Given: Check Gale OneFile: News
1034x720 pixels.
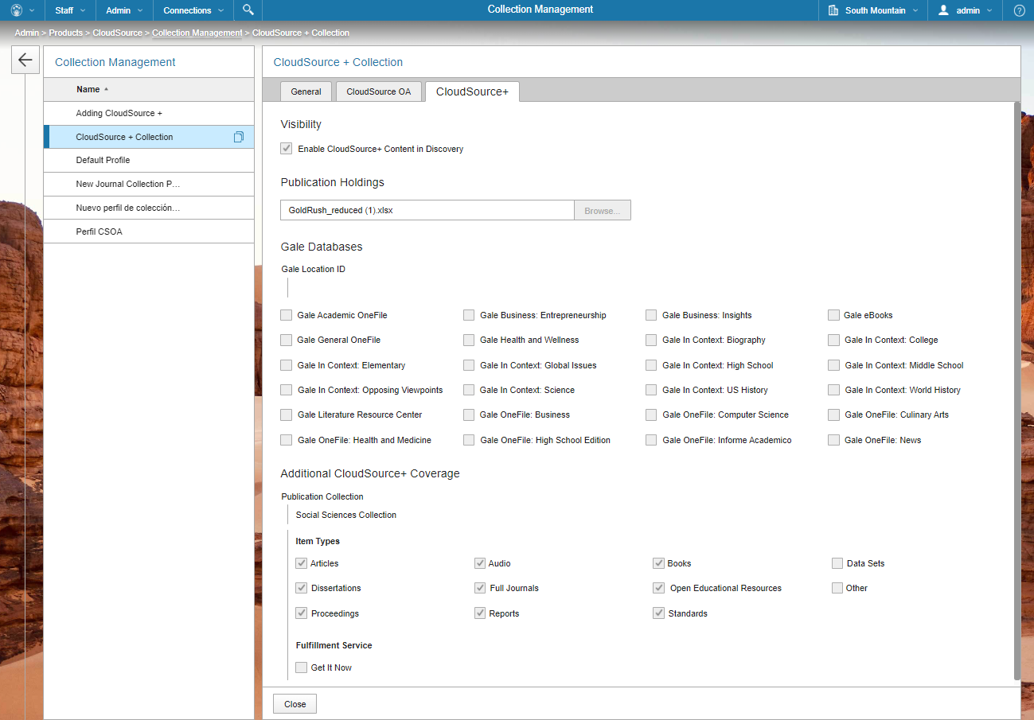Looking at the screenshot, I should pos(834,440).
